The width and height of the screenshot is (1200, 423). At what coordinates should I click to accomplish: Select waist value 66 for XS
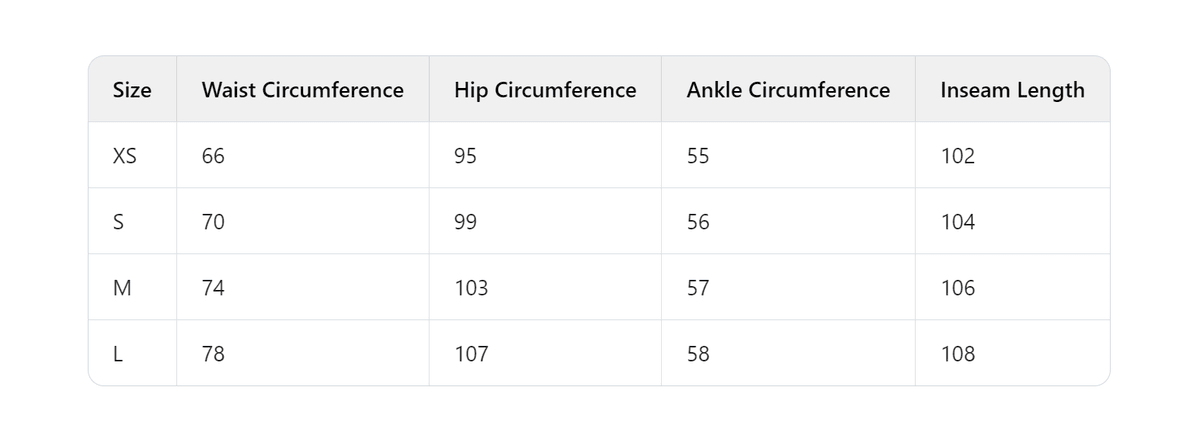pyautogui.click(x=213, y=156)
